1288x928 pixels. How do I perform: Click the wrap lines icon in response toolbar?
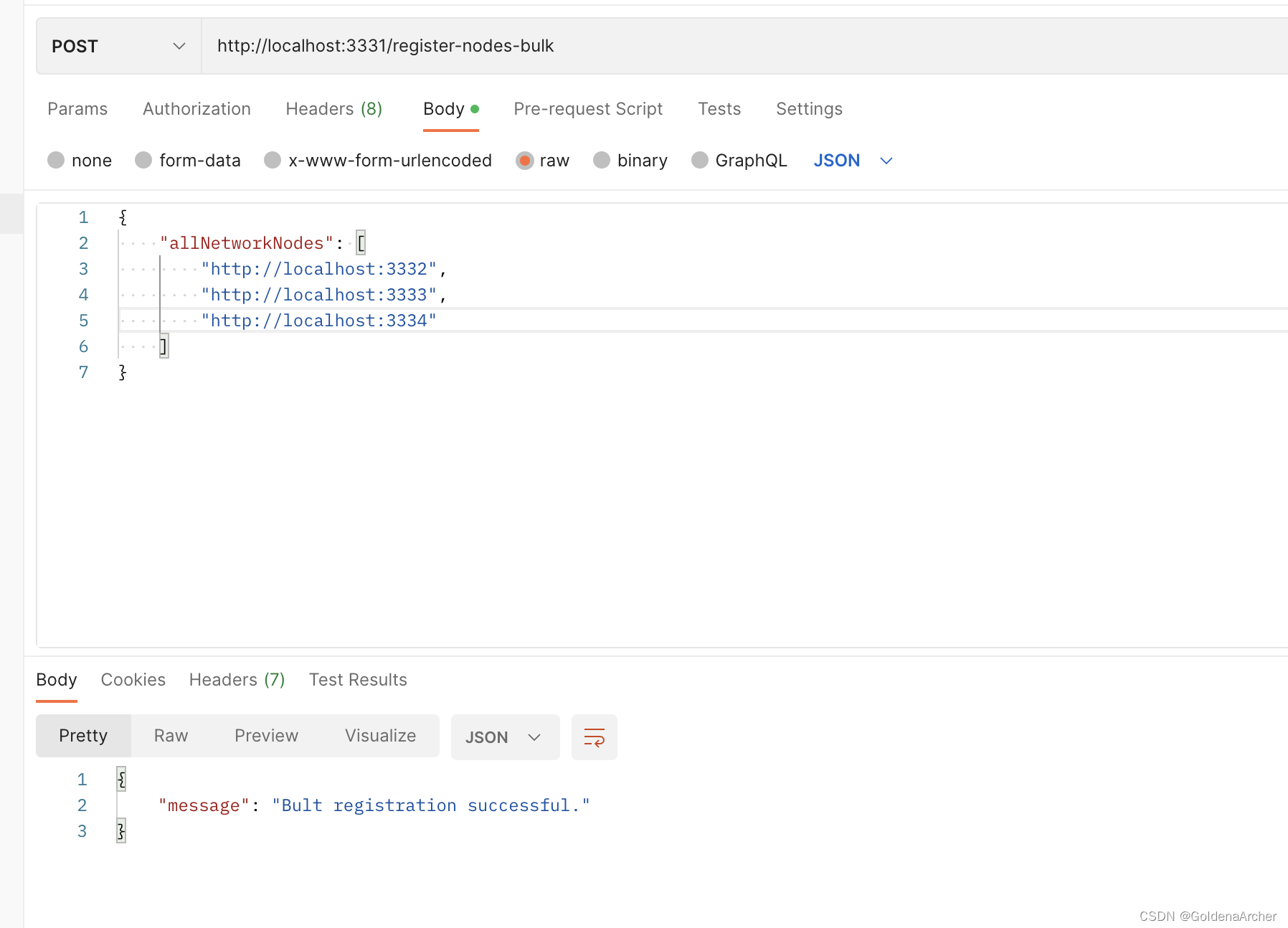[x=594, y=737]
